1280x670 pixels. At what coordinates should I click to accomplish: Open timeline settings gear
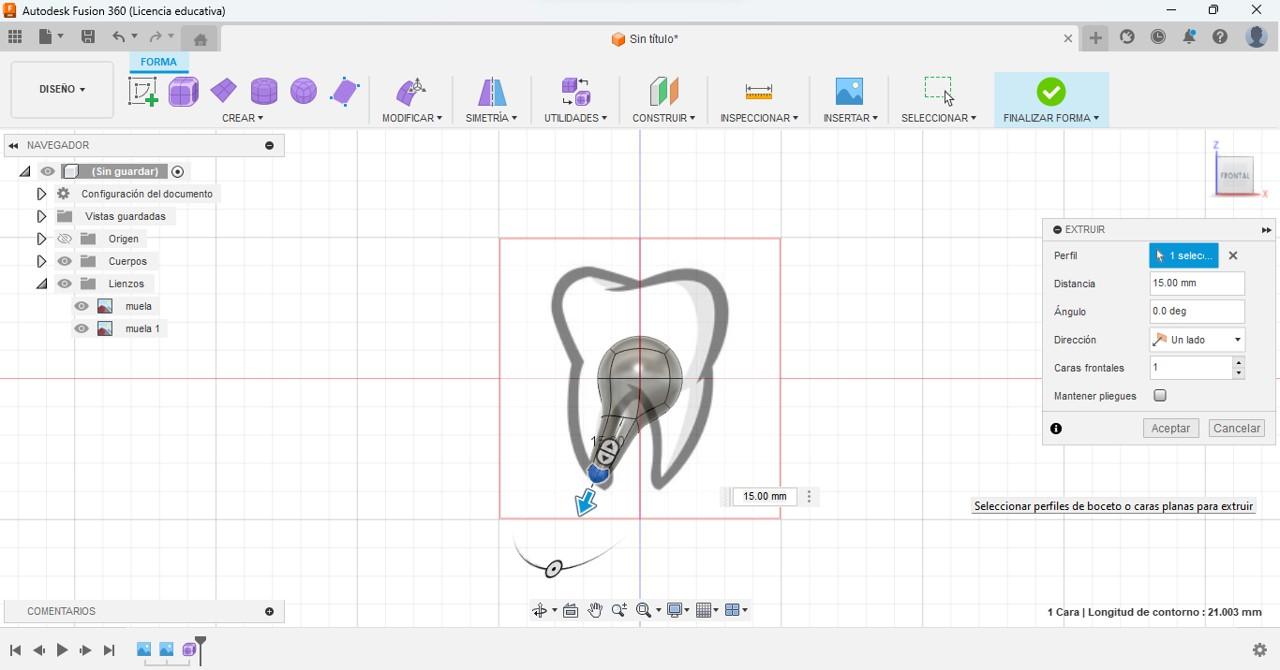1259,650
